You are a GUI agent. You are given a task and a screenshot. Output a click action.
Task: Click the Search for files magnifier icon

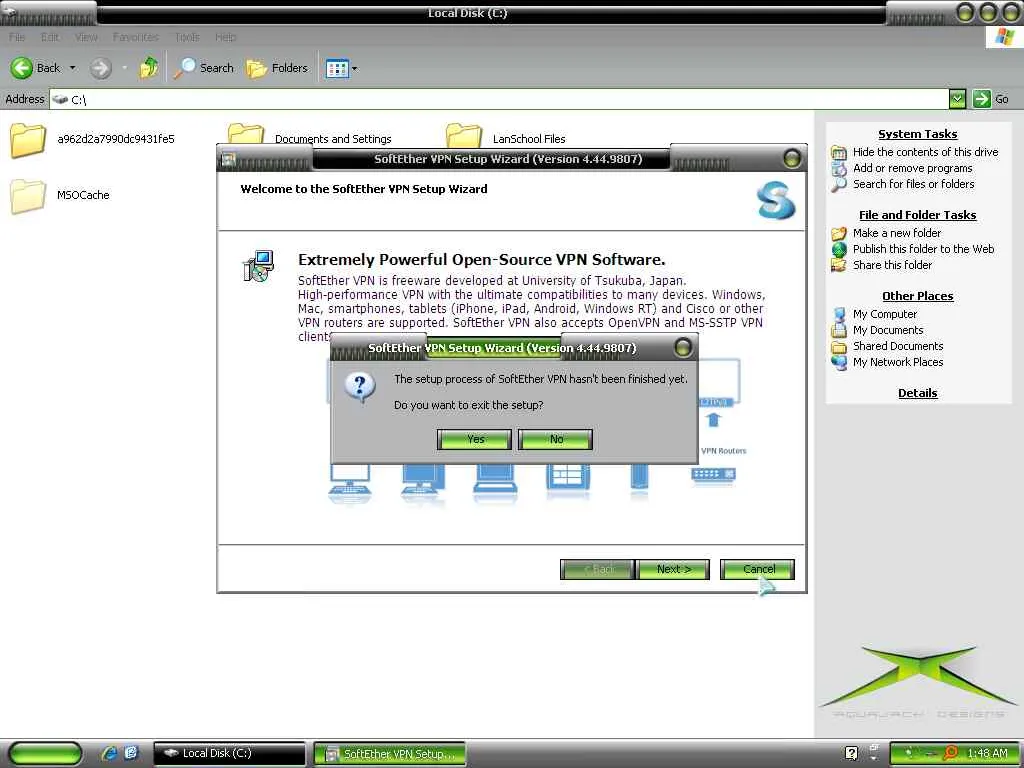click(839, 185)
